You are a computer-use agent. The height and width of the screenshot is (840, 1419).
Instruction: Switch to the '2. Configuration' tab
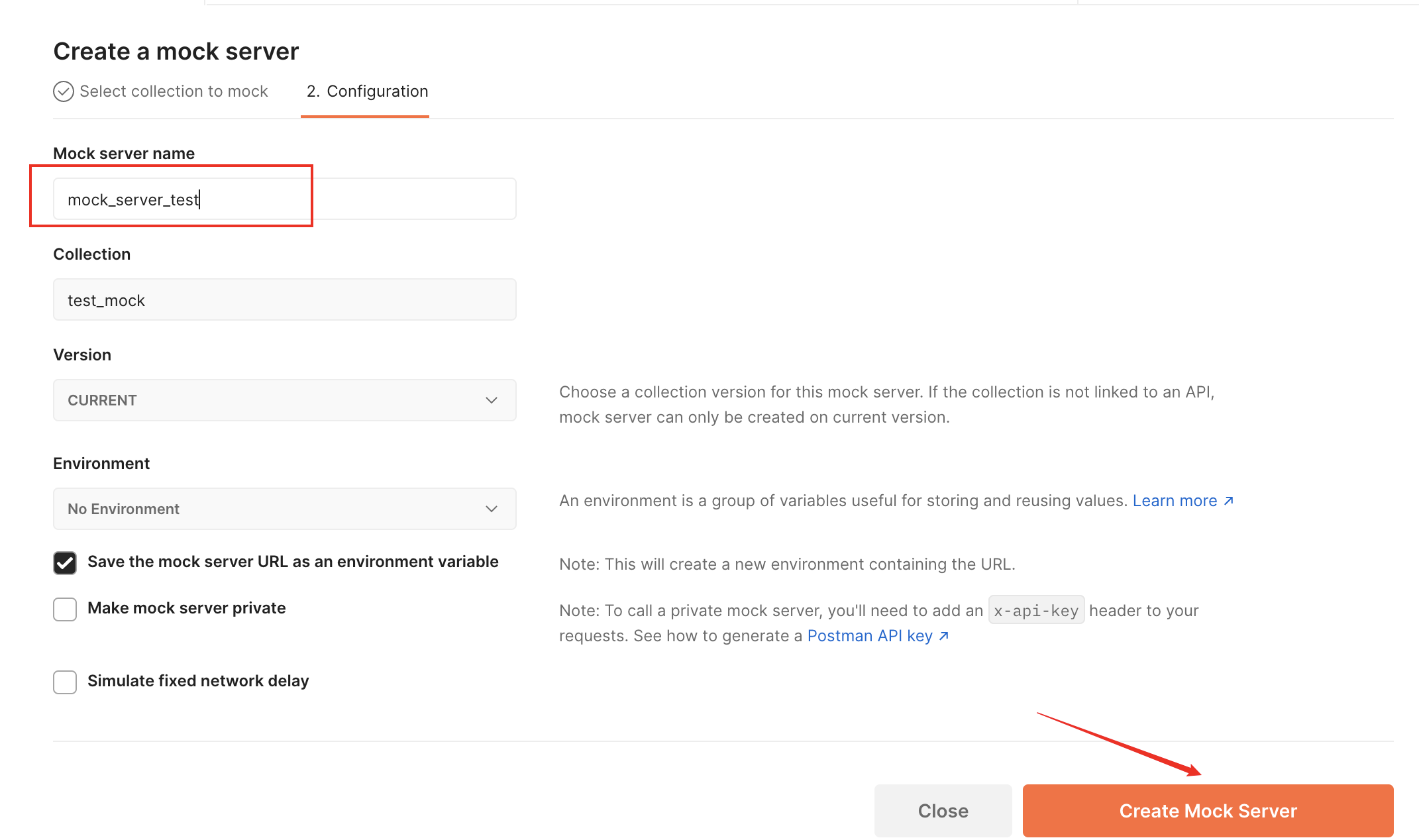click(366, 91)
